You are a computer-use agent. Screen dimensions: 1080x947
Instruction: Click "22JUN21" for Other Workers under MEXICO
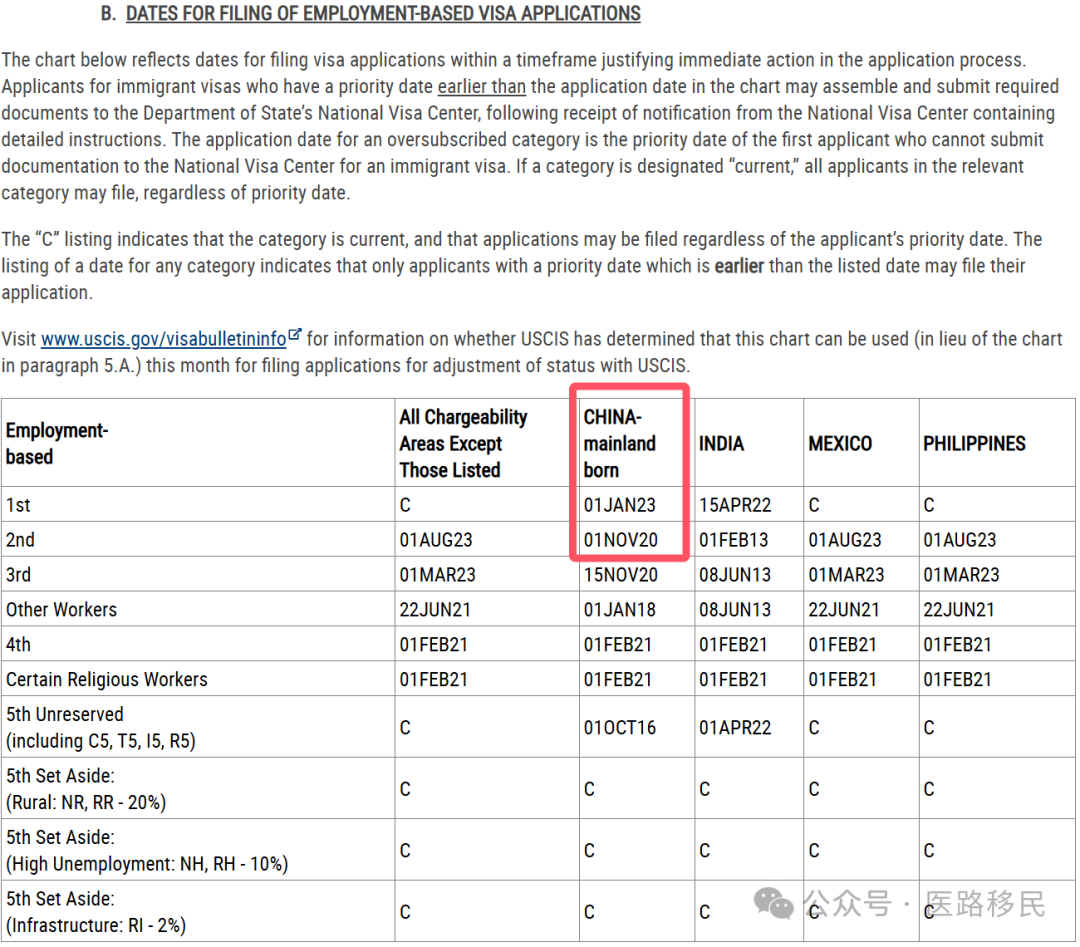(x=844, y=610)
